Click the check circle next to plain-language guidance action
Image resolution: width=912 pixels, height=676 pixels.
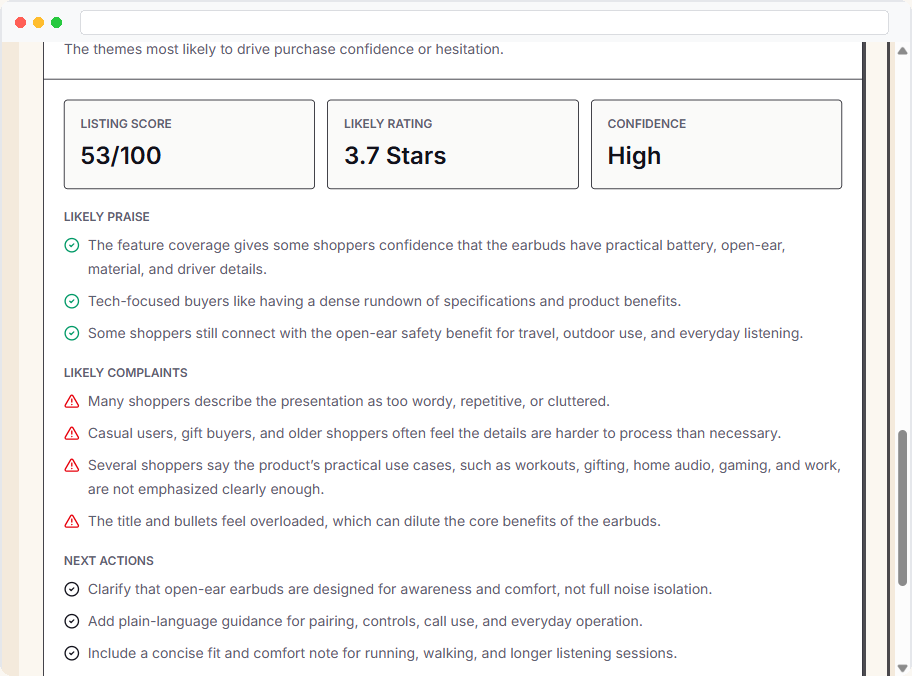tap(72, 621)
